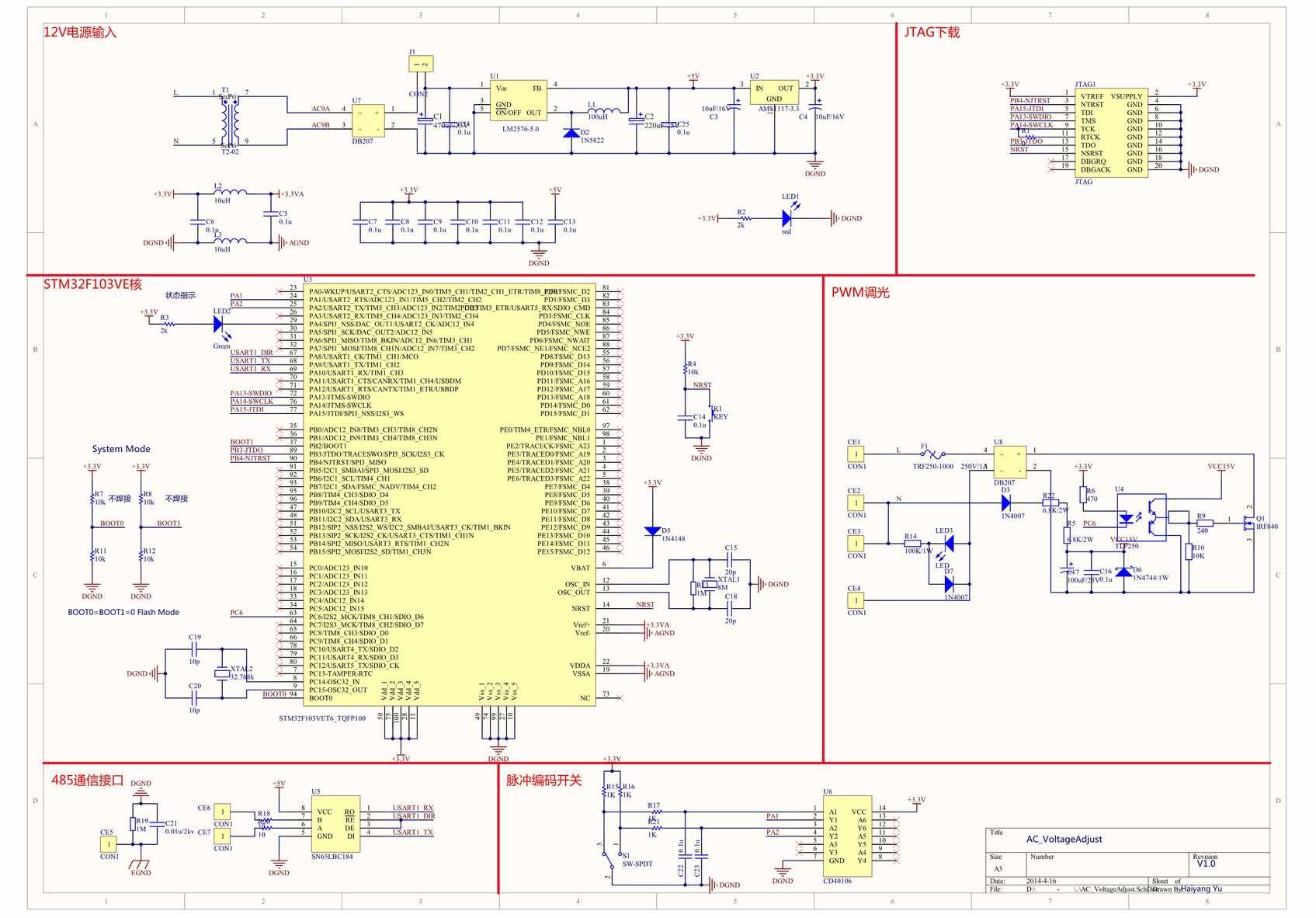Select the 'STM32F103VE核' heading
This screenshot has height=918, width=1316.
coord(92,284)
